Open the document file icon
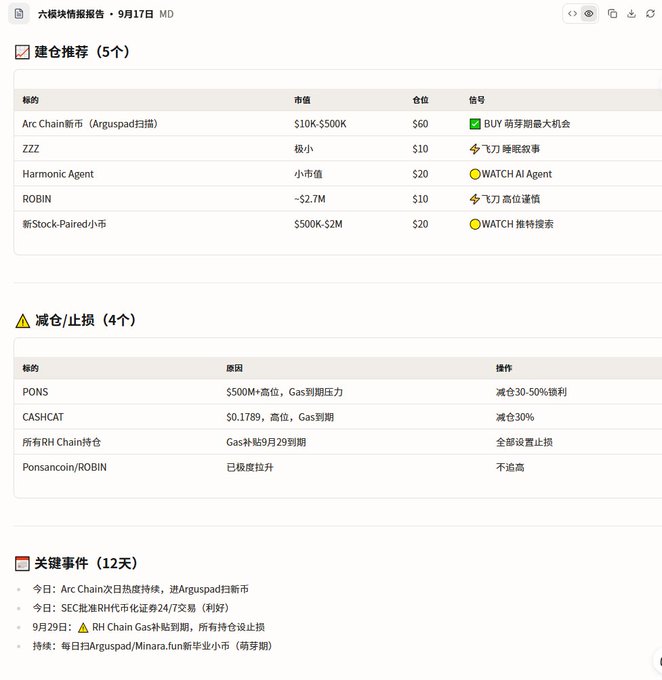The image size is (662, 680). pyautogui.click(x=19, y=14)
